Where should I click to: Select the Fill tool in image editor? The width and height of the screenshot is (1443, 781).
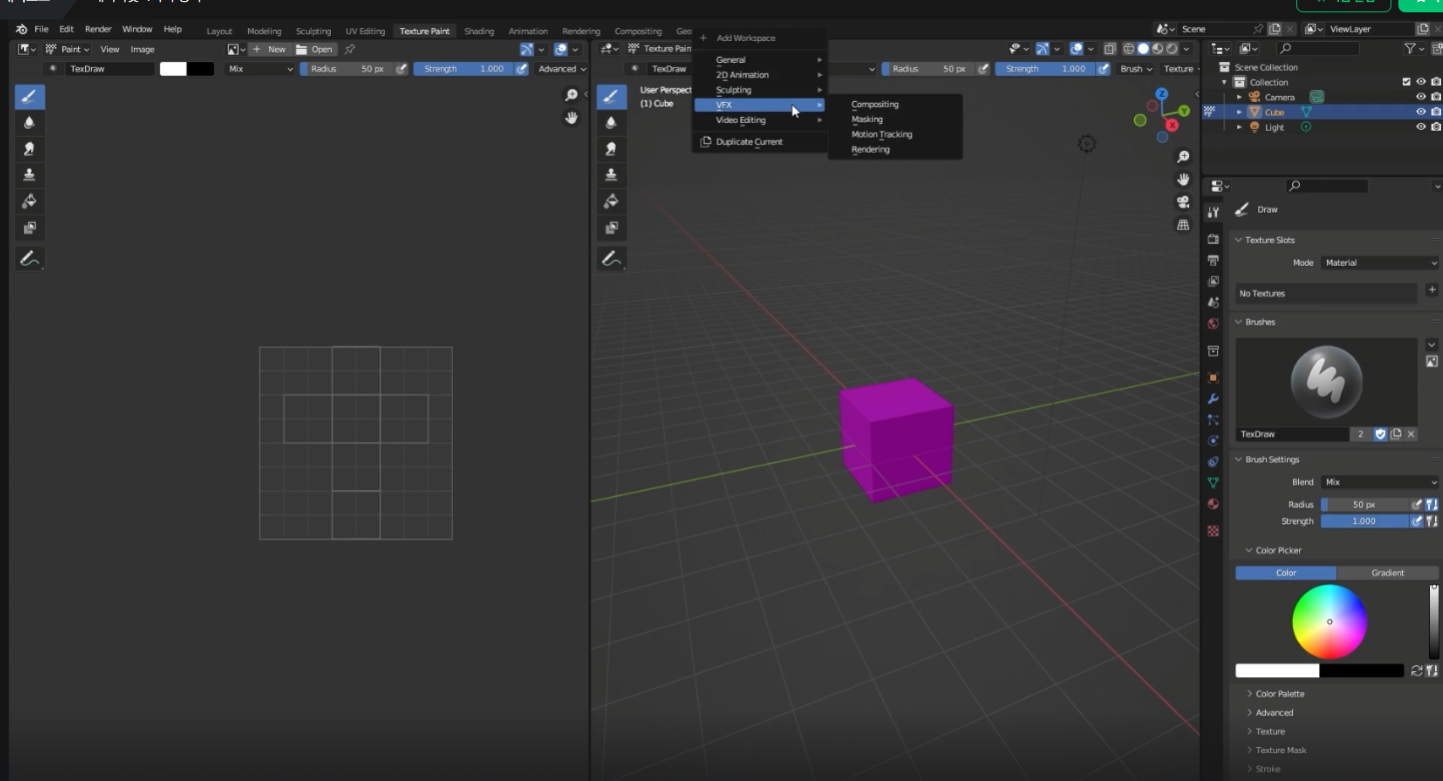pos(29,201)
